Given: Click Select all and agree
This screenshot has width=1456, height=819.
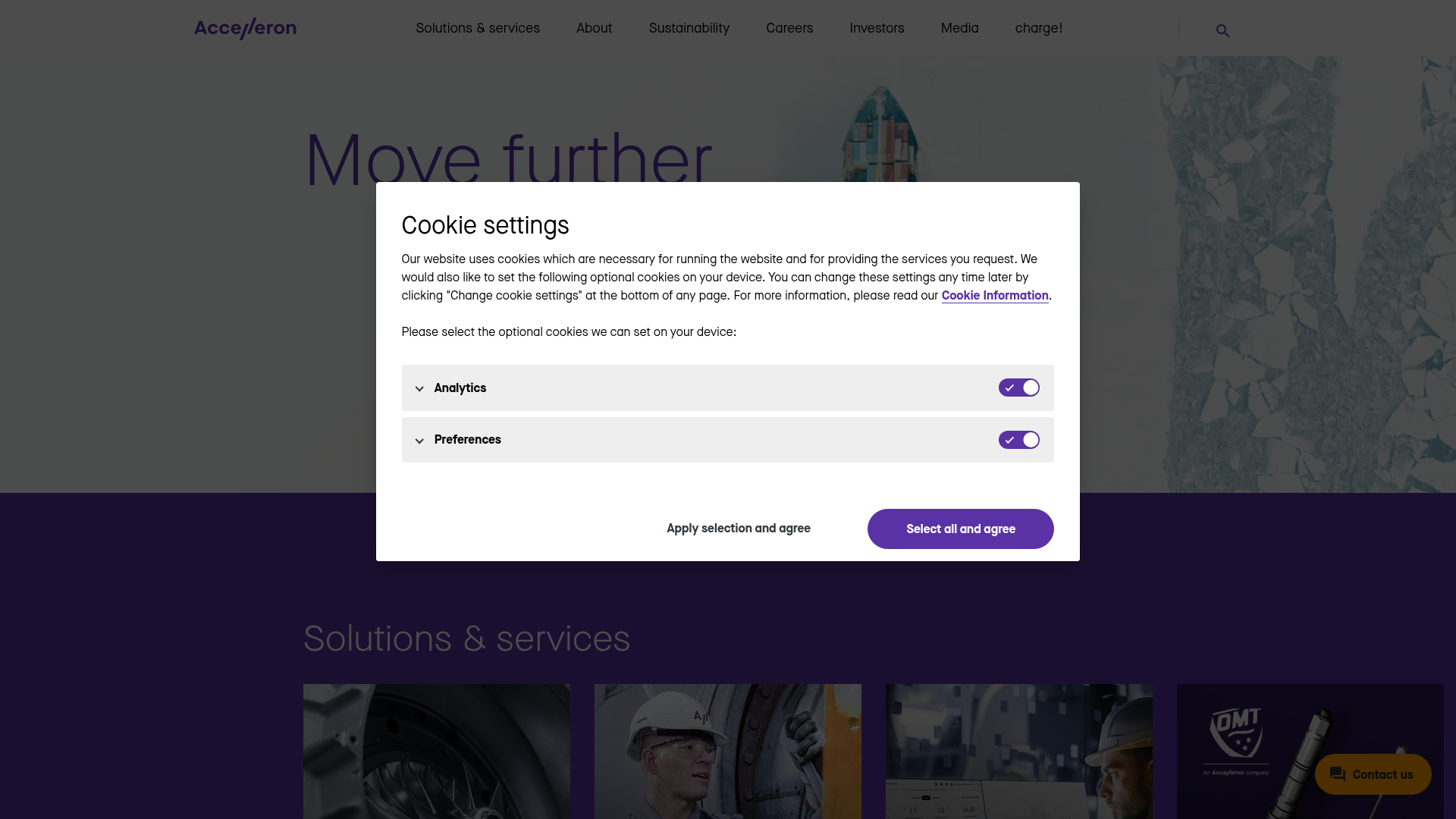Looking at the screenshot, I should coord(960,529).
